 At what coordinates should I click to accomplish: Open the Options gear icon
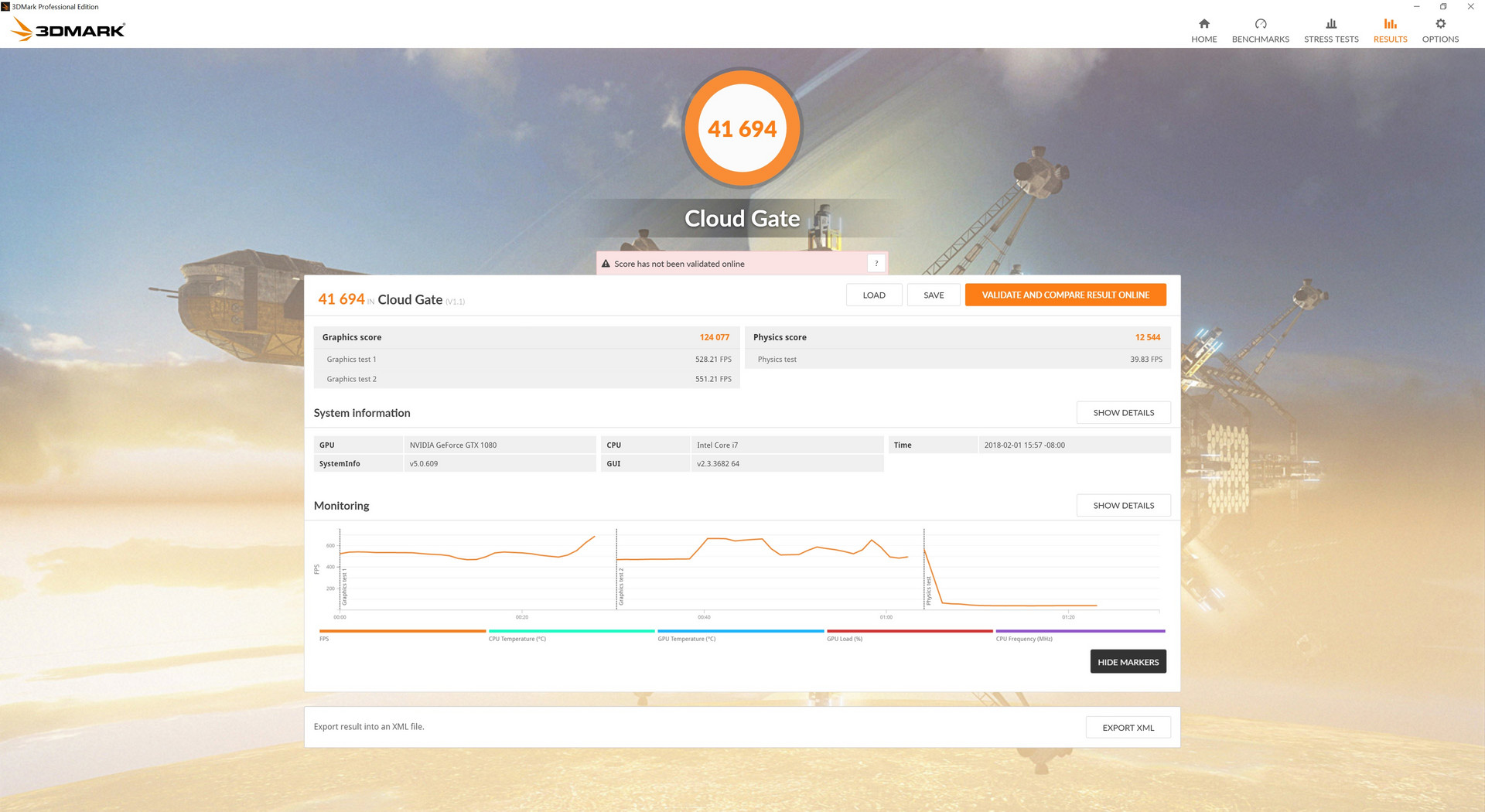1440,23
